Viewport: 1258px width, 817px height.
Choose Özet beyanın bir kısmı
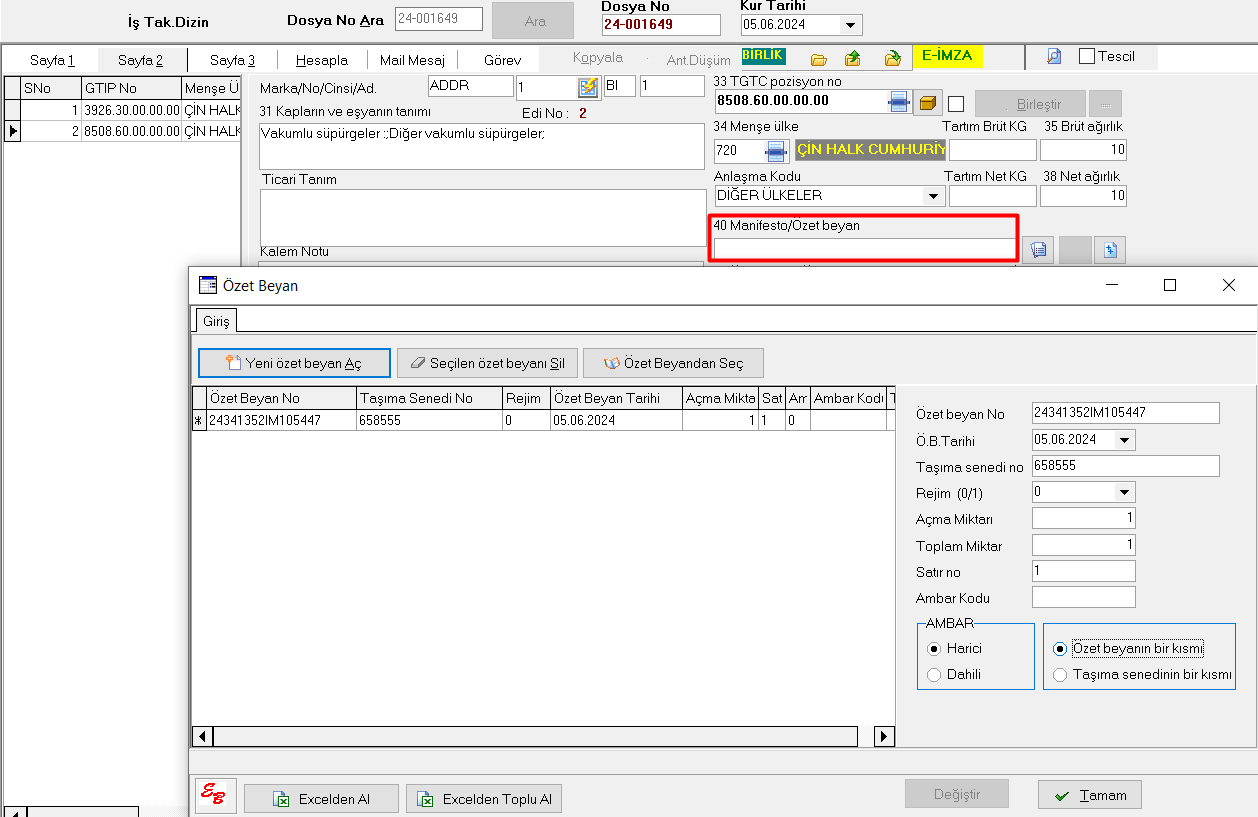[x=1060, y=648]
